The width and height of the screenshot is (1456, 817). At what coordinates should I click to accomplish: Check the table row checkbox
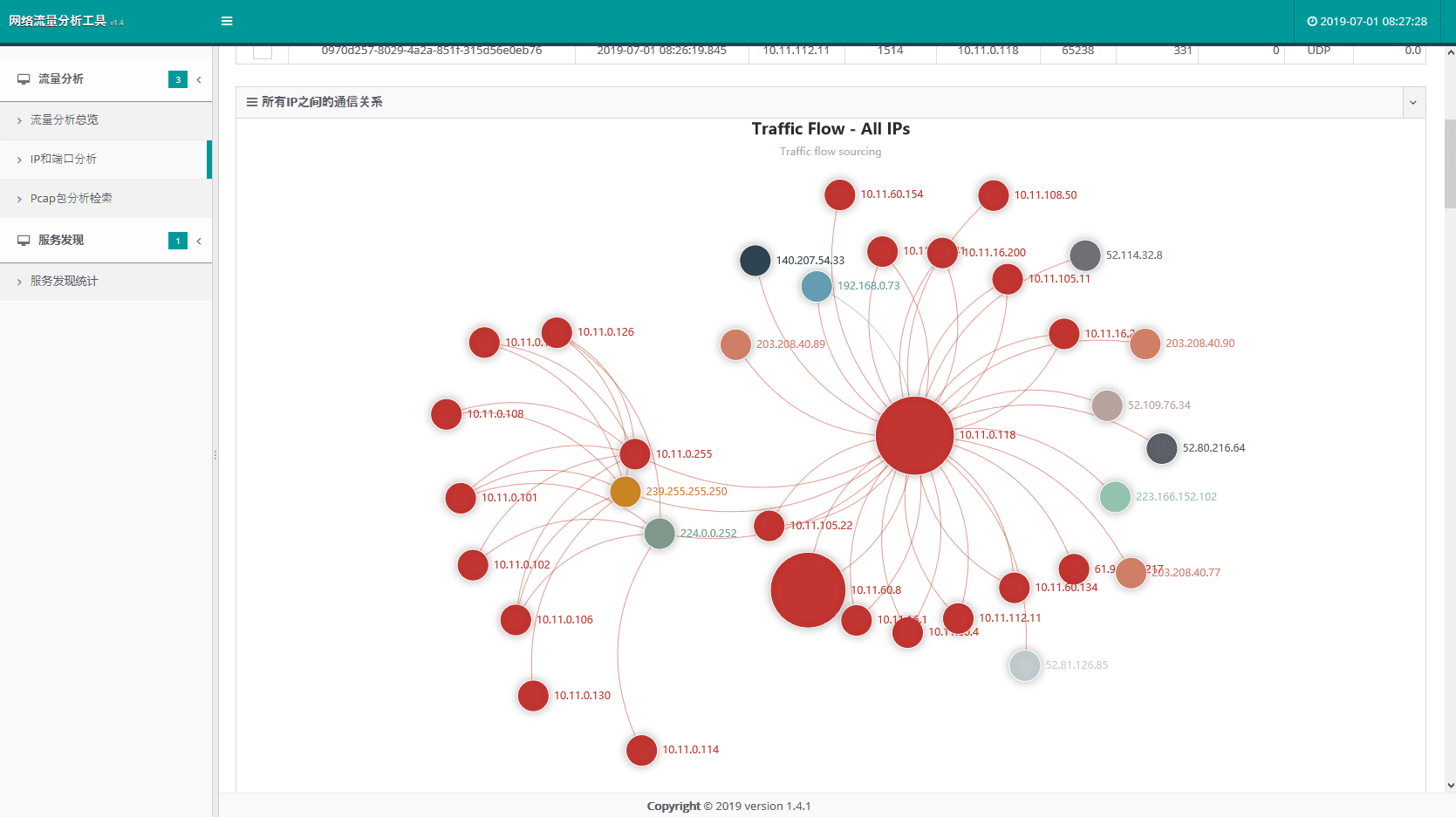(263, 51)
